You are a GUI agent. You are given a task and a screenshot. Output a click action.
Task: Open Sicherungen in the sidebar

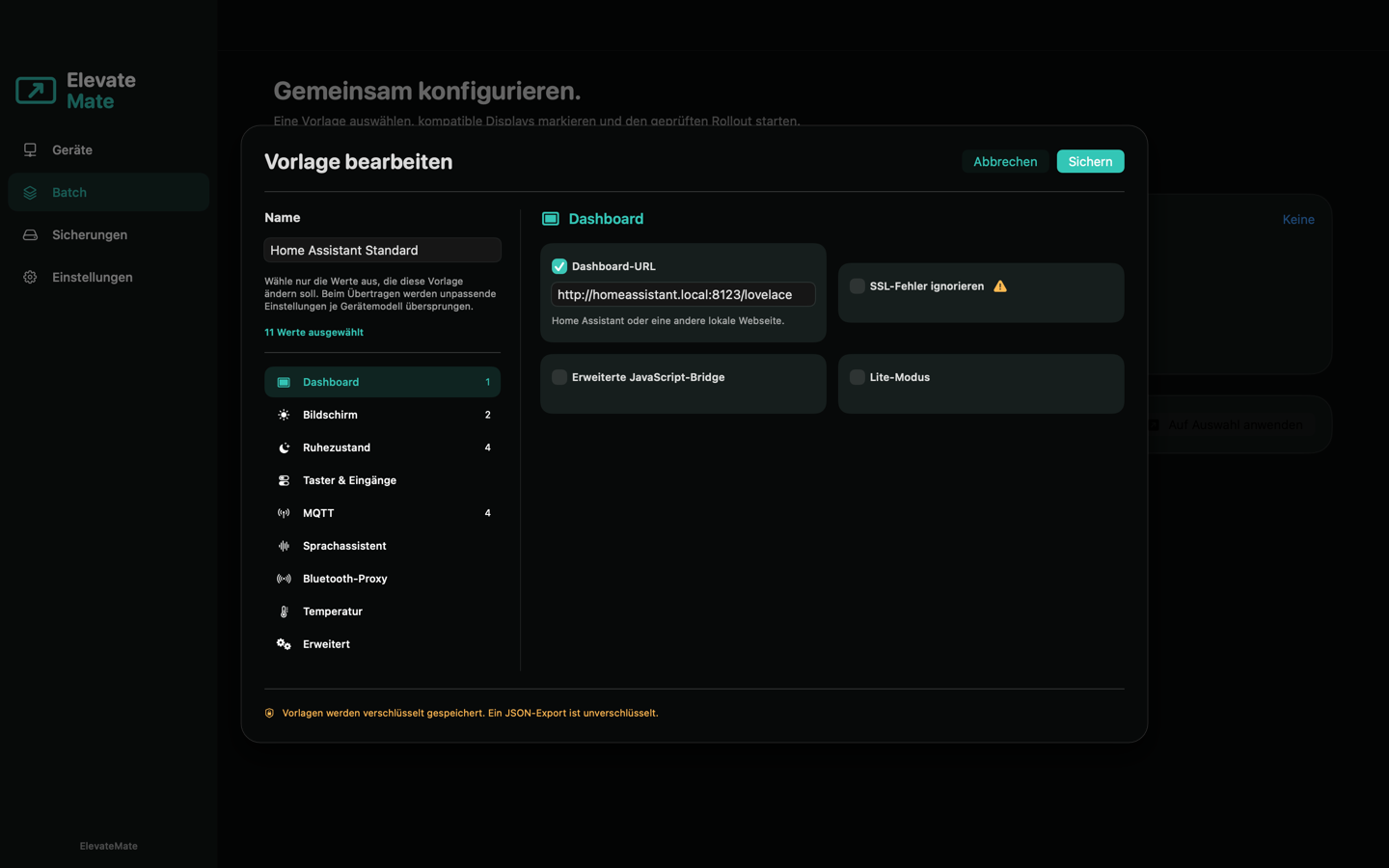click(x=108, y=235)
